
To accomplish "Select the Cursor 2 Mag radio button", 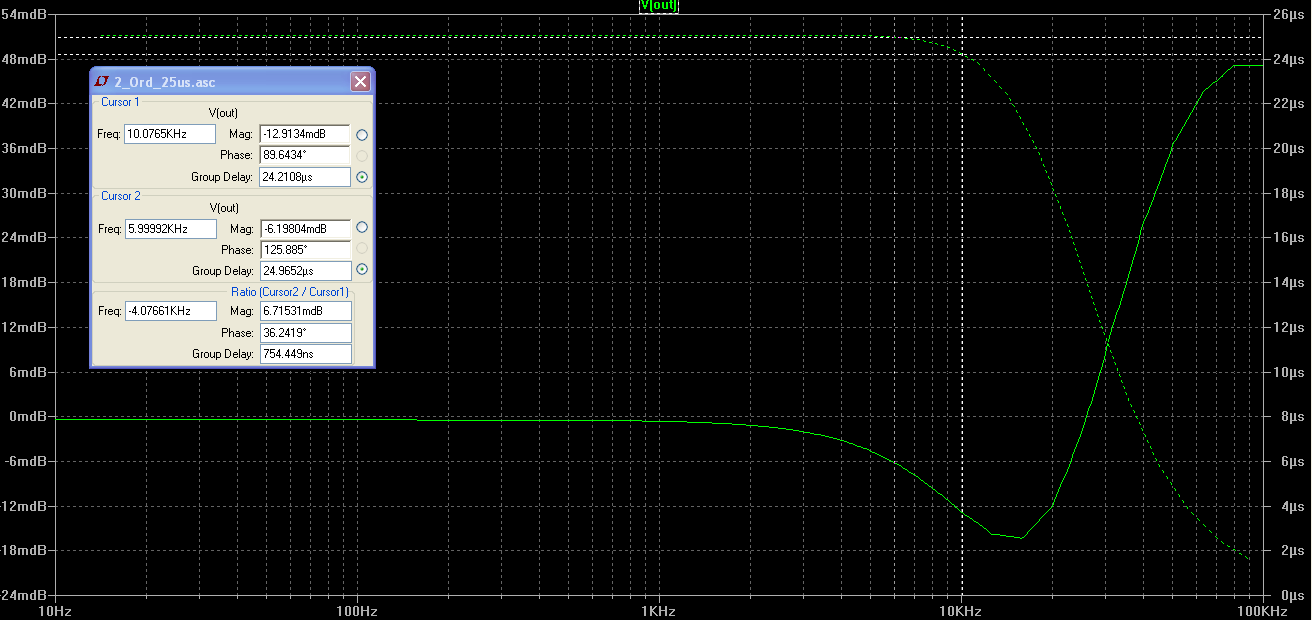I will 362,228.
